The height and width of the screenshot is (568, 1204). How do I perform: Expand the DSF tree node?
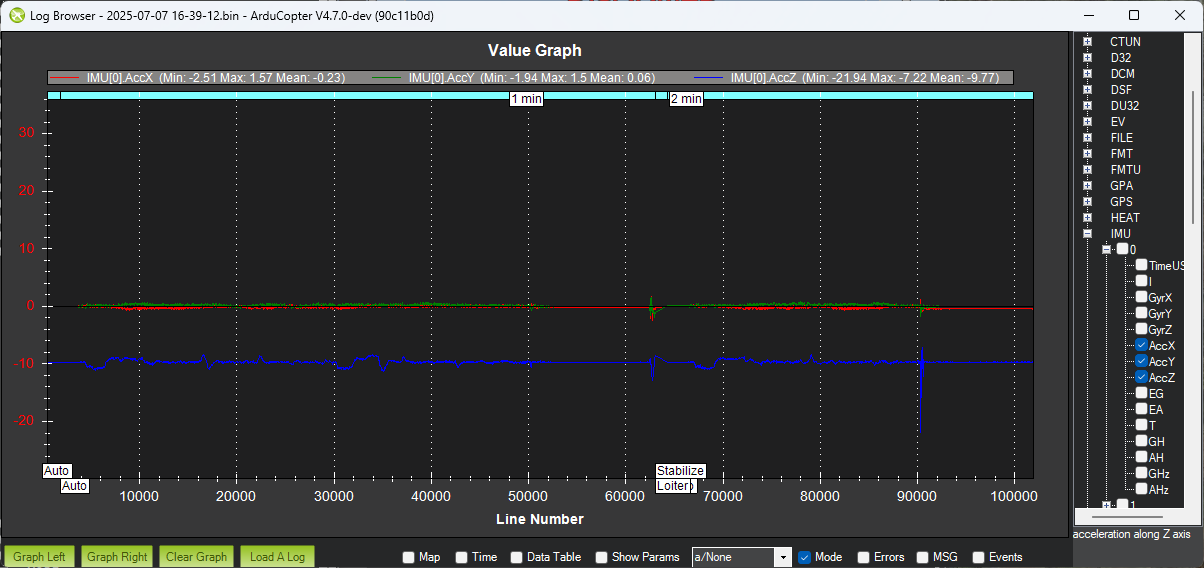click(x=1087, y=90)
